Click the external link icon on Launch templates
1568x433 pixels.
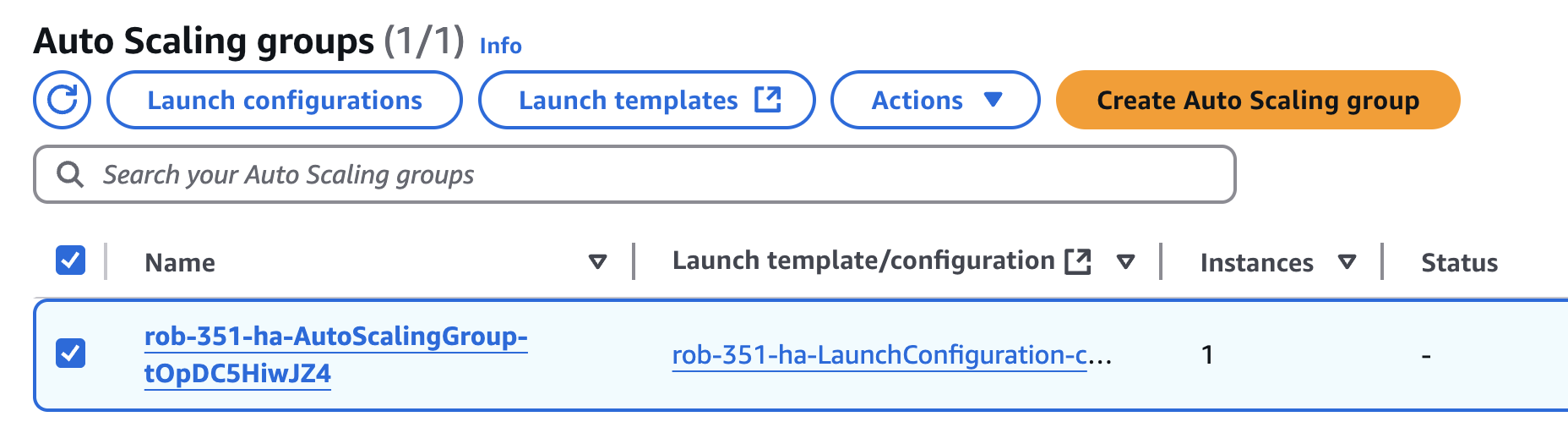click(767, 100)
